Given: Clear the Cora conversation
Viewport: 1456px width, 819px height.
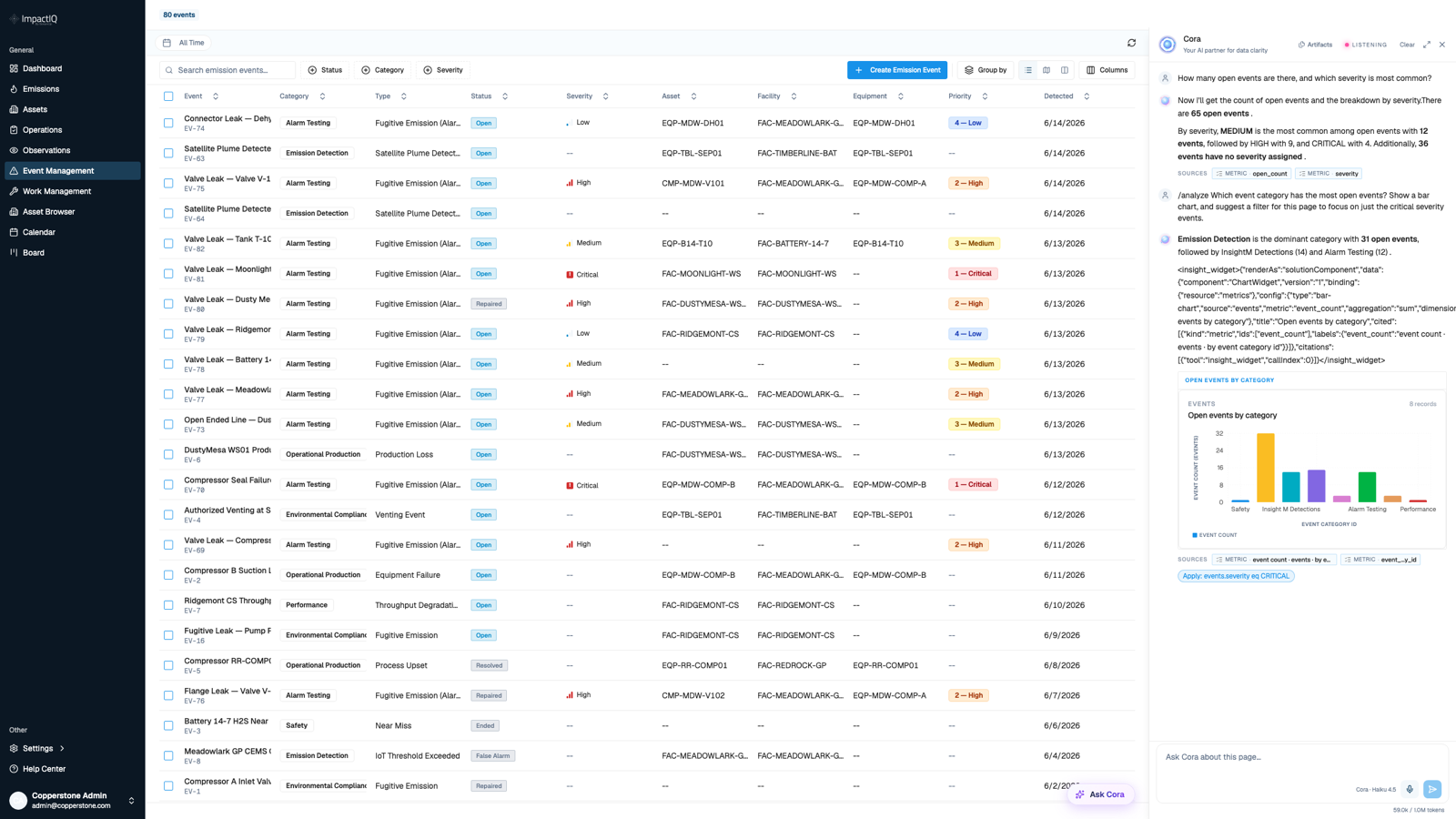Looking at the screenshot, I should 1407,45.
